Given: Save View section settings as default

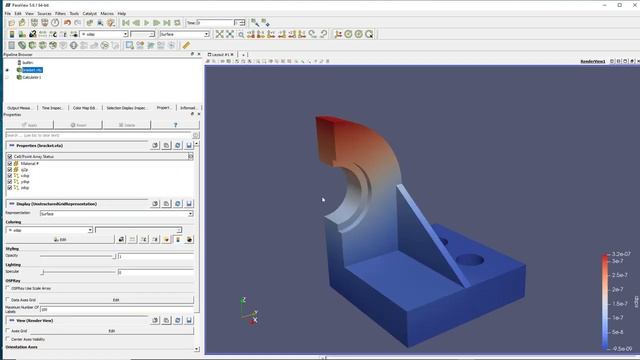Looking at the screenshot, I should pyautogui.click(x=189, y=320).
